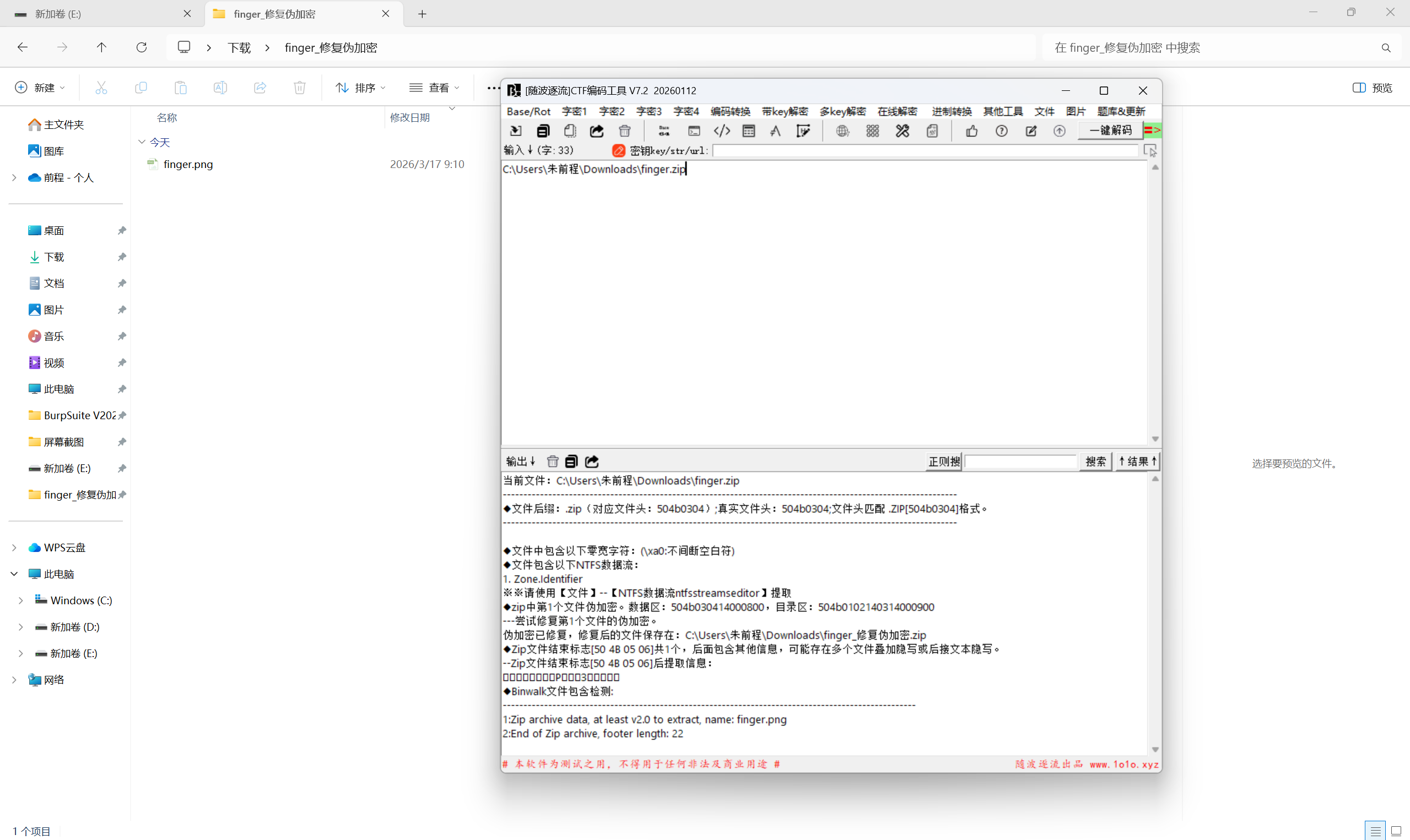1410x840 pixels.
Task: Clear input with toolbar trash icon
Action: 624,131
